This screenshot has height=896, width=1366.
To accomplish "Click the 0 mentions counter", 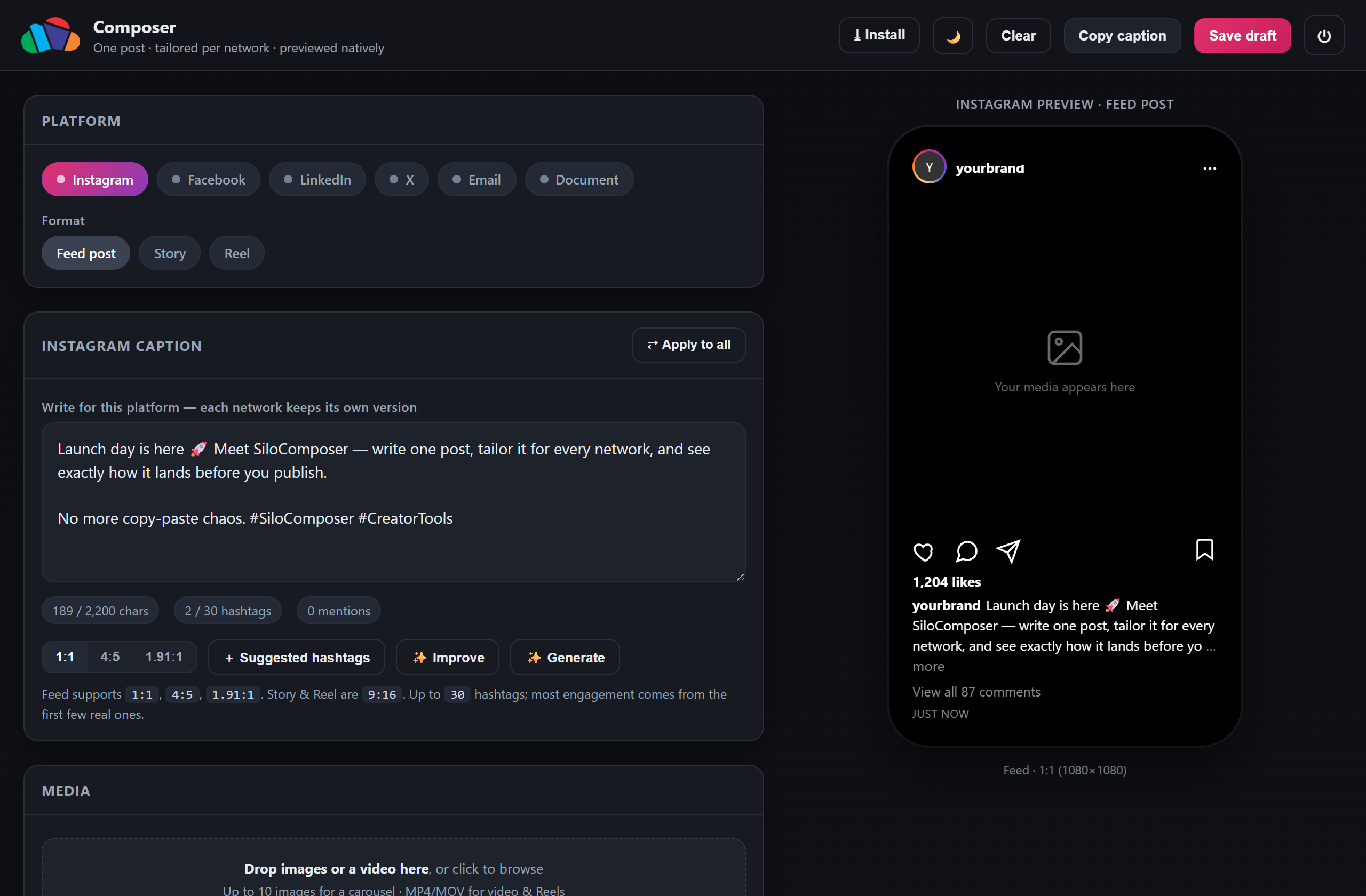I will (x=339, y=611).
